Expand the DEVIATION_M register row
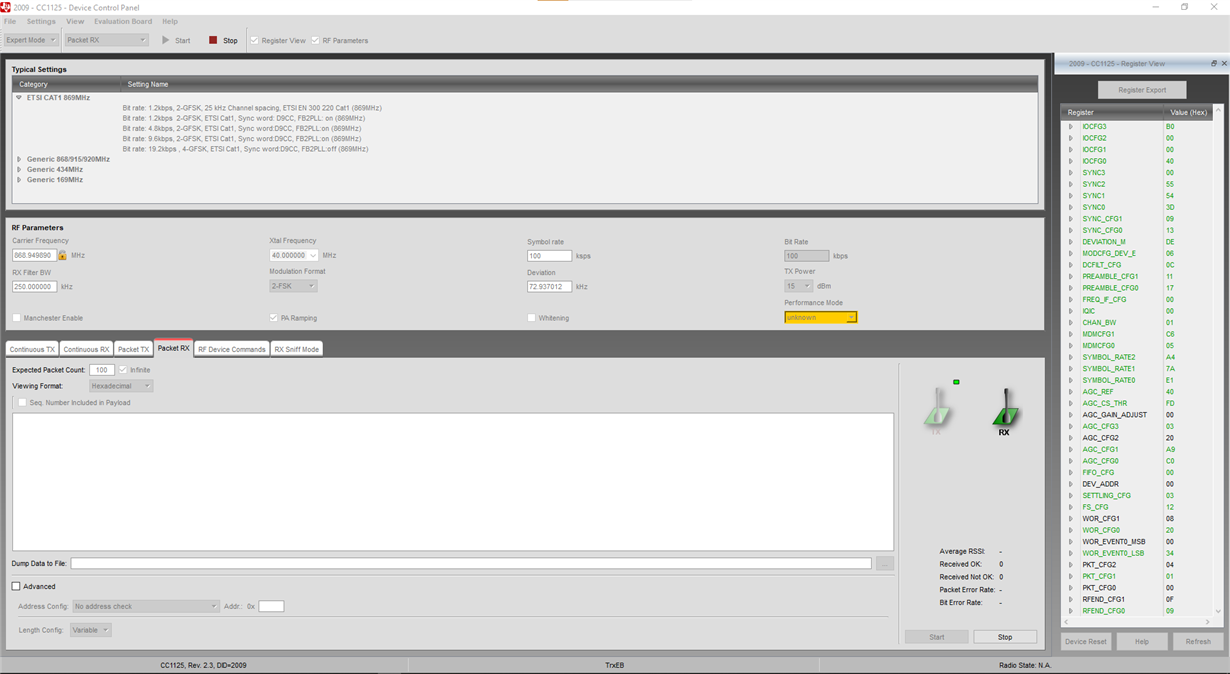 (x=1070, y=242)
